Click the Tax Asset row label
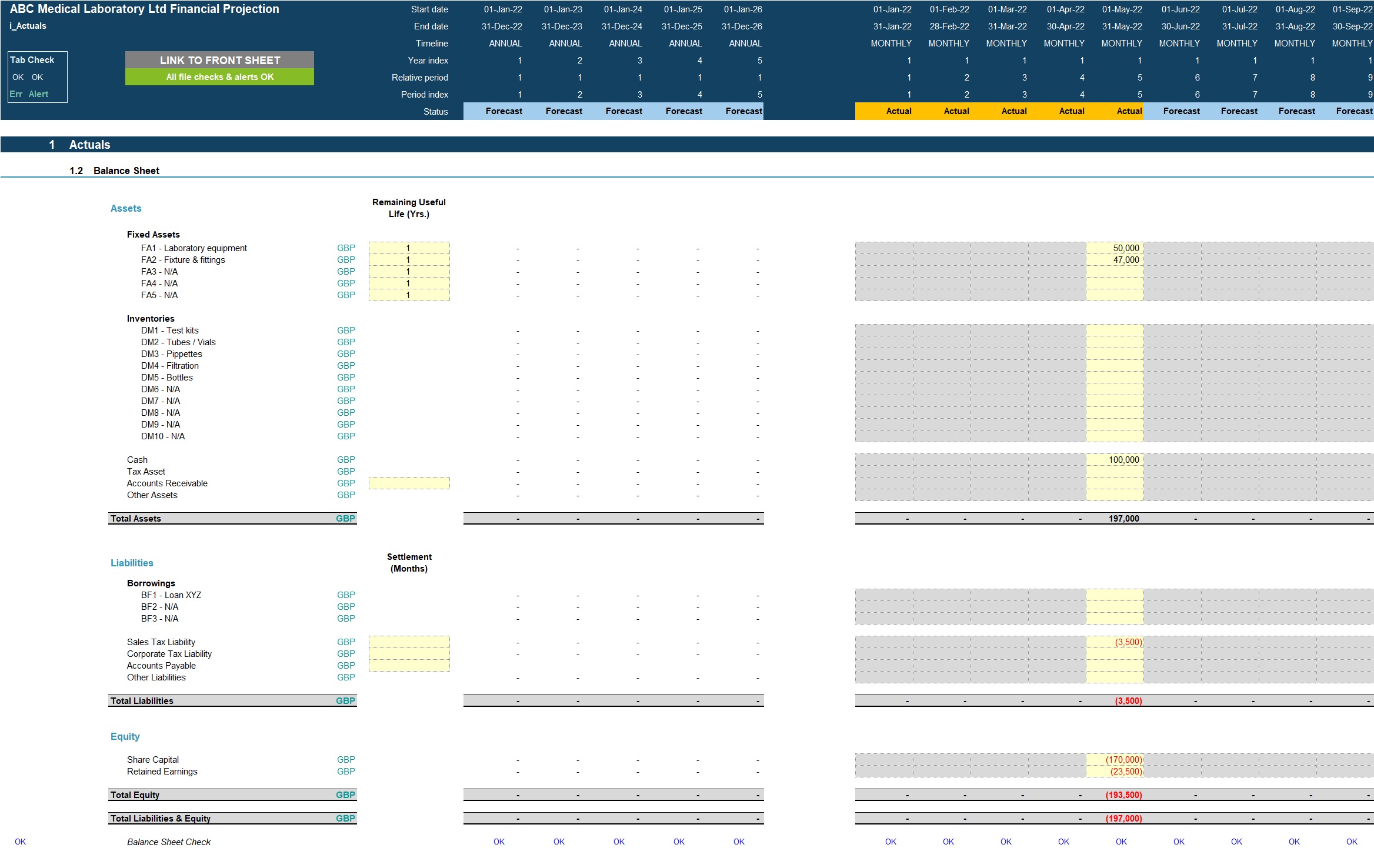This screenshot has width=1374, height=868. [146, 472]
